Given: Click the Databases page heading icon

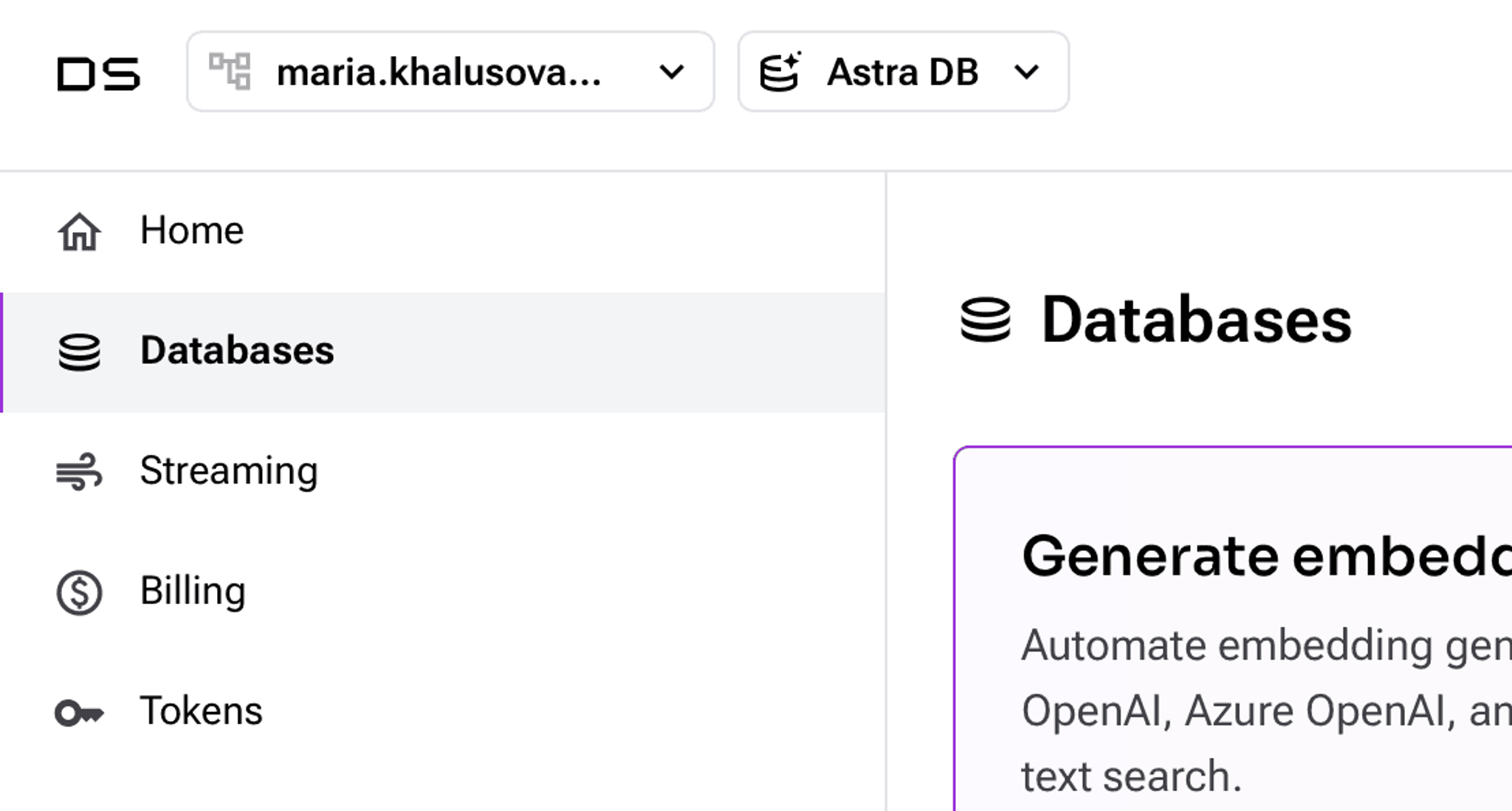Looking at the screenshot, I should (986, 320).
